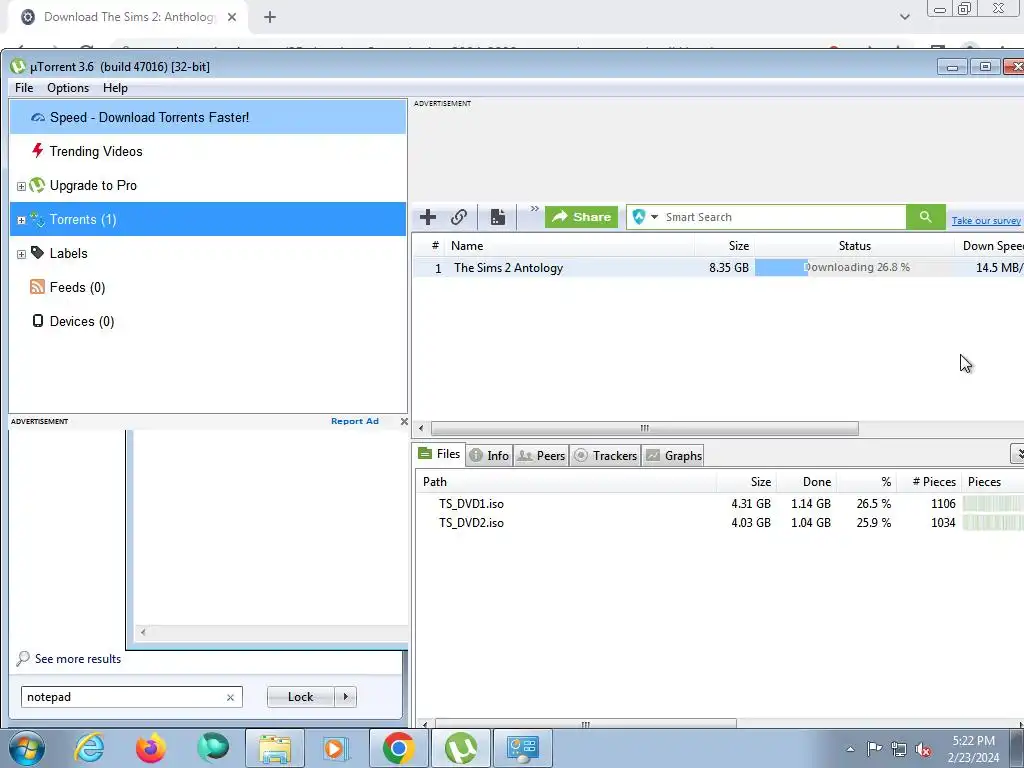Viewport: 1024px width, 768px height.
Task: Click the Lock button in Start menu
Action: coord(300,697)
